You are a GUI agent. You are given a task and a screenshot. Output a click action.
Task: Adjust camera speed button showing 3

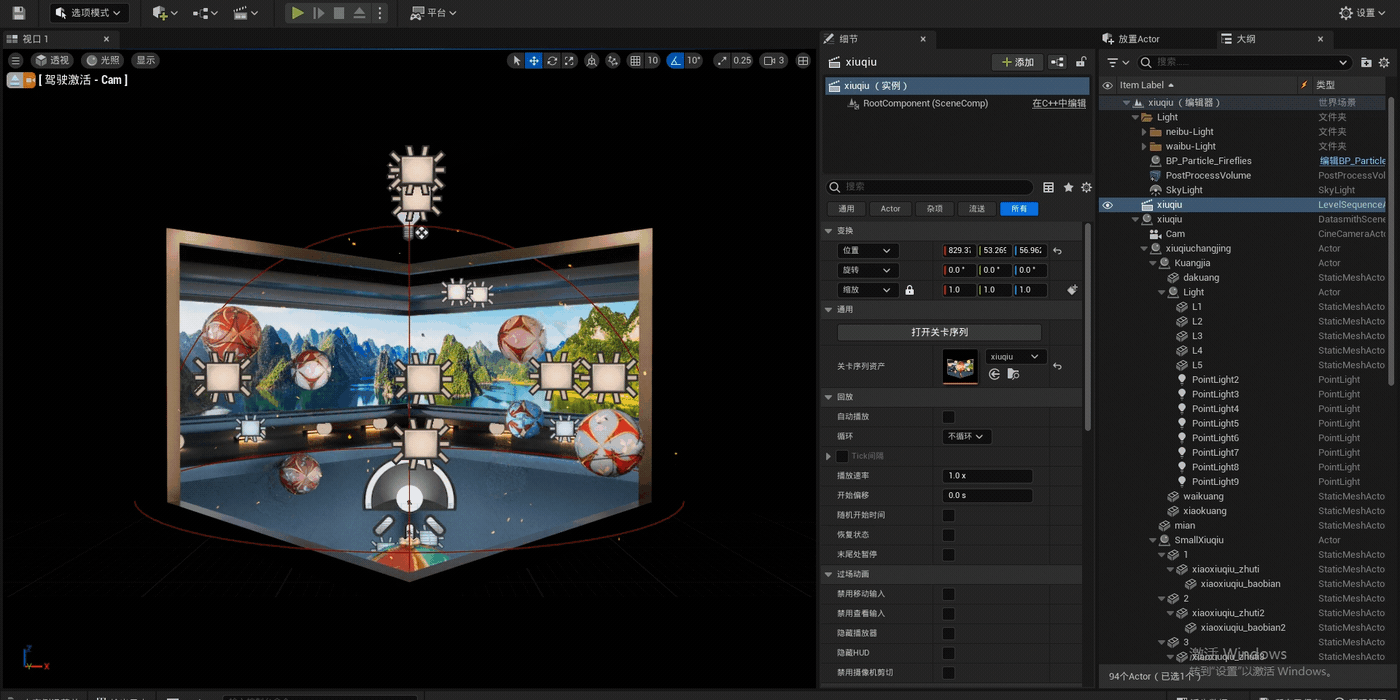774,61
